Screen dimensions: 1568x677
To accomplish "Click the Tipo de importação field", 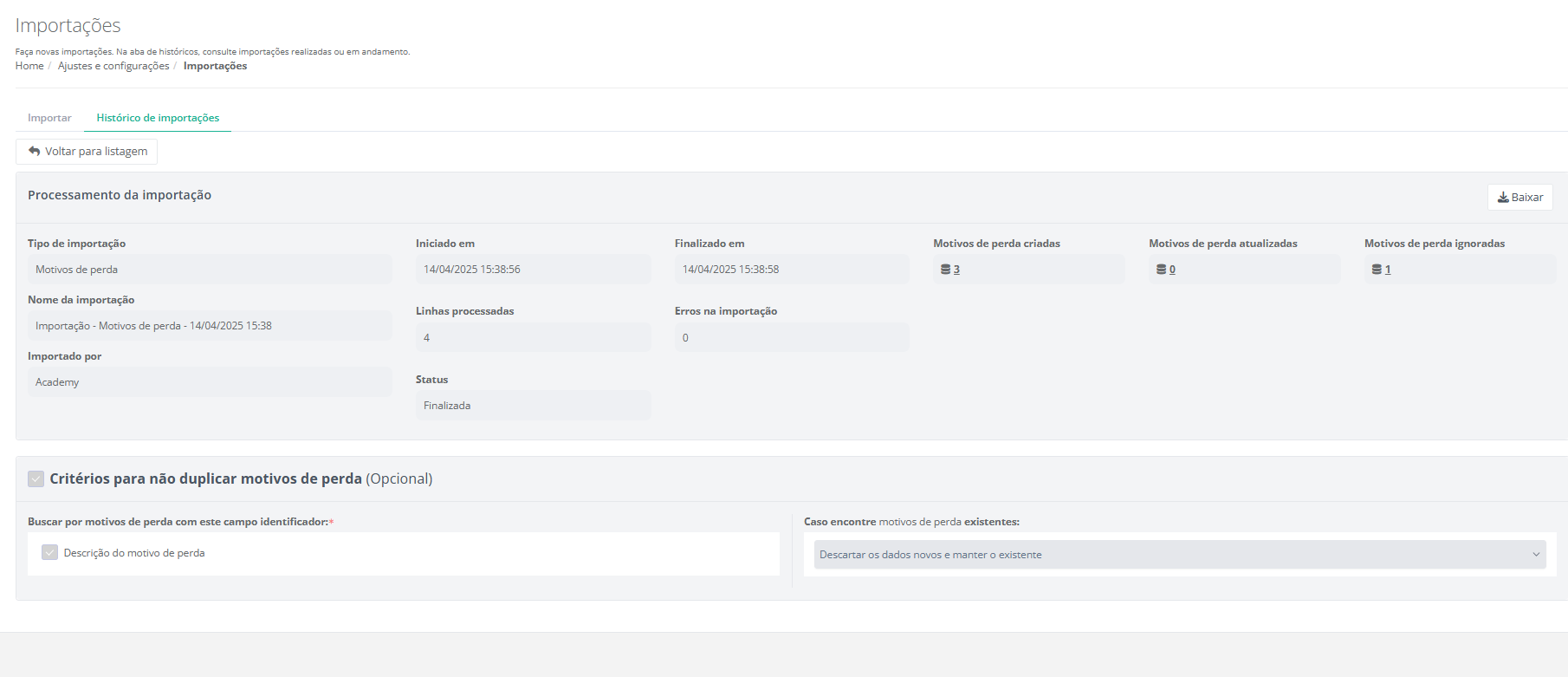I will [x=210, y=270].
